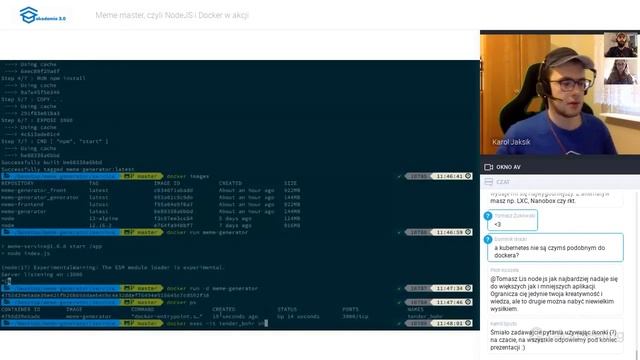Select the woman participant's video thumbnail

[620, 72]
